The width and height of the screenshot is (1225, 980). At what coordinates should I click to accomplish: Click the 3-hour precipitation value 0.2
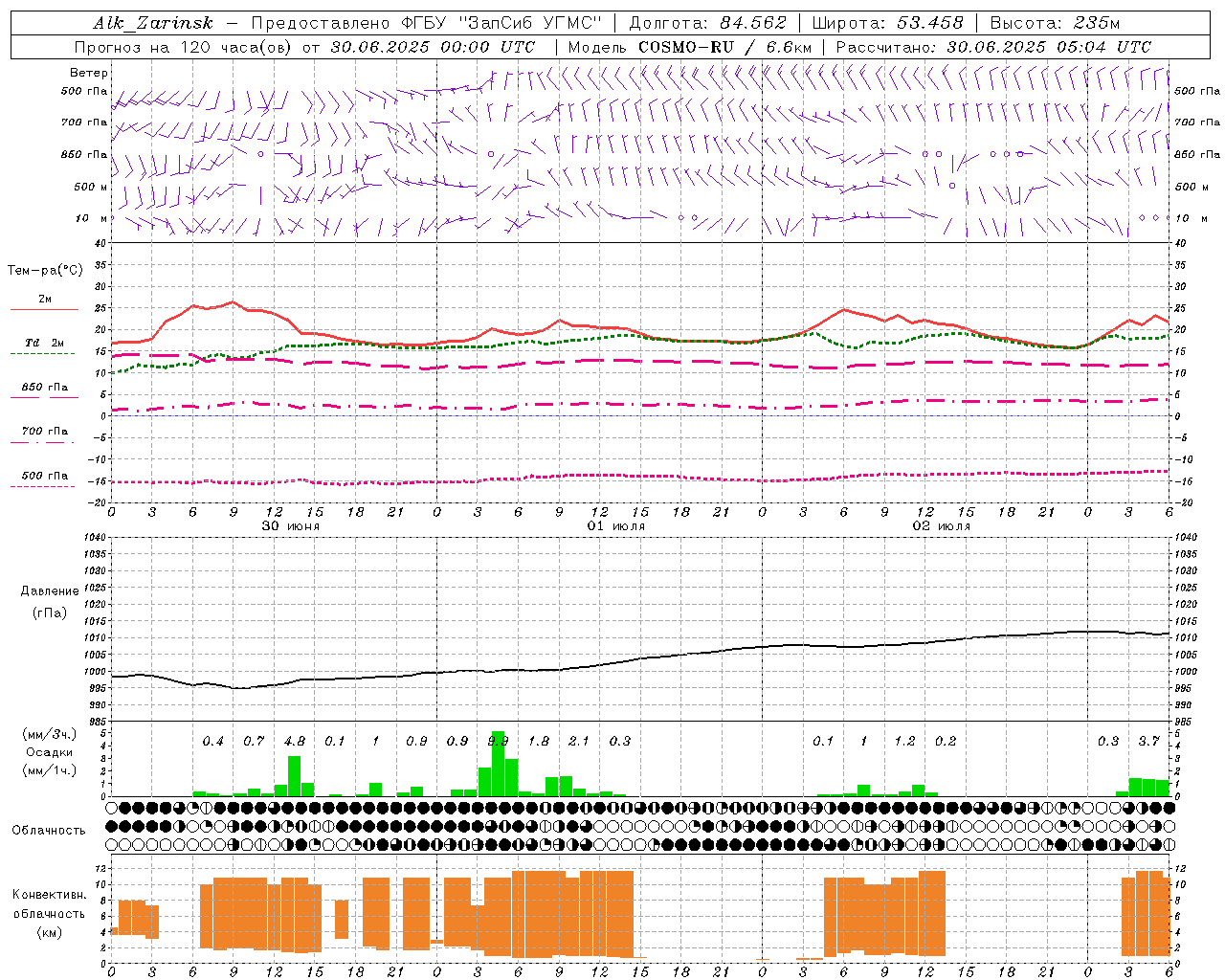pyautogui.click(x=945, y=742)
